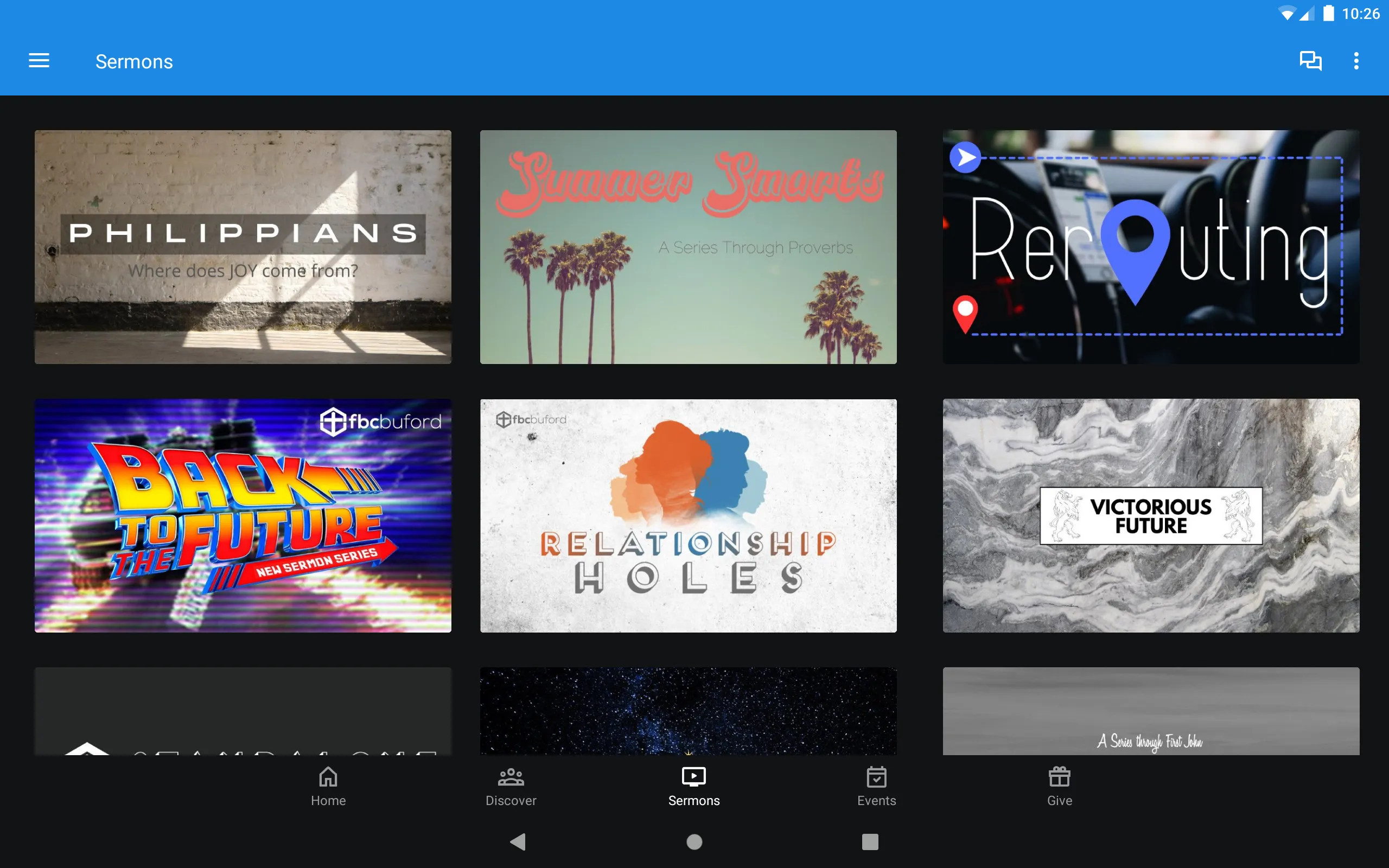Select the Relationship Holes sermon series

click(x=688, y=515)
